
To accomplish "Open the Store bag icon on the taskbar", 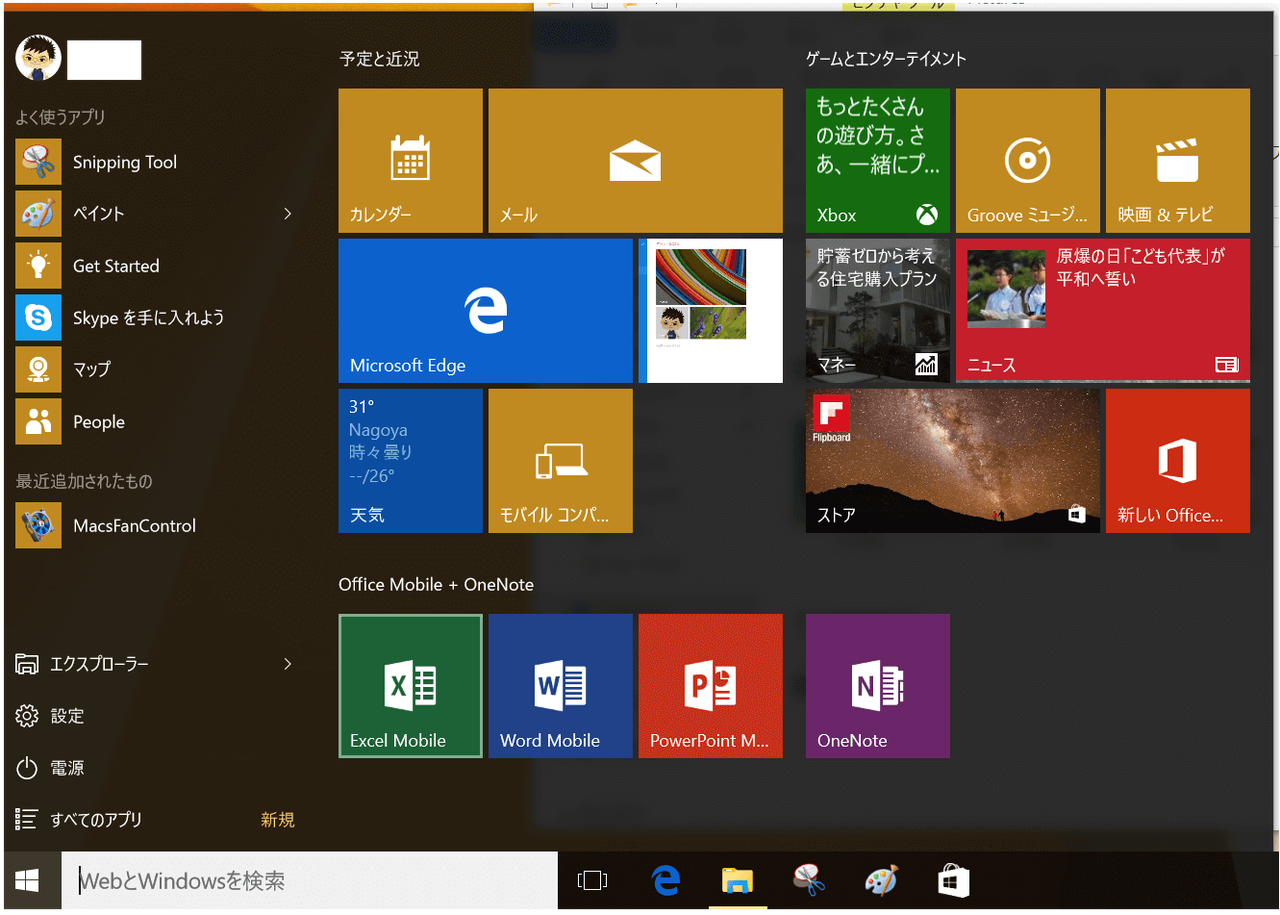I will coord(953,881).
